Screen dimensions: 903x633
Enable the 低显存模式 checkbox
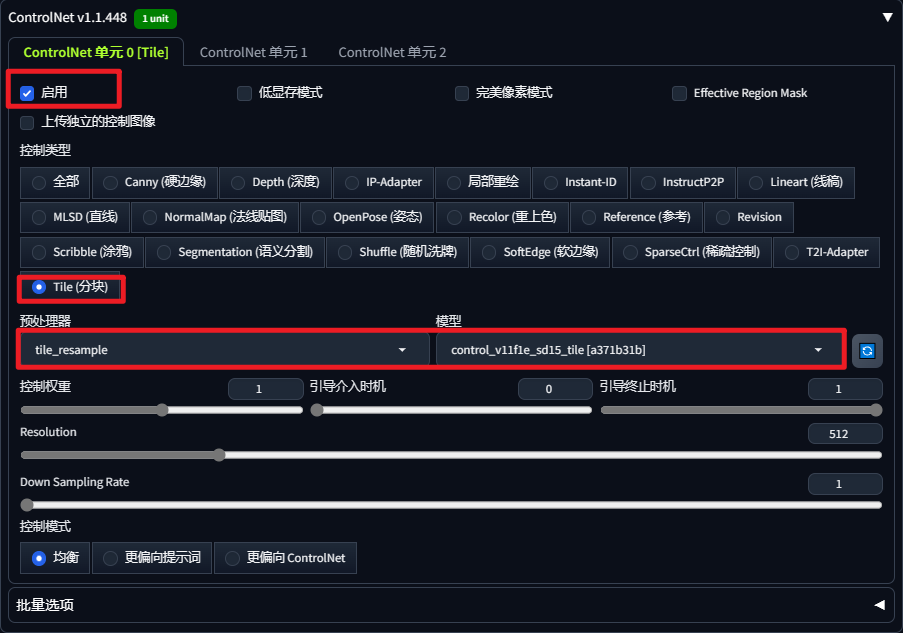click(x=244, y=93)
